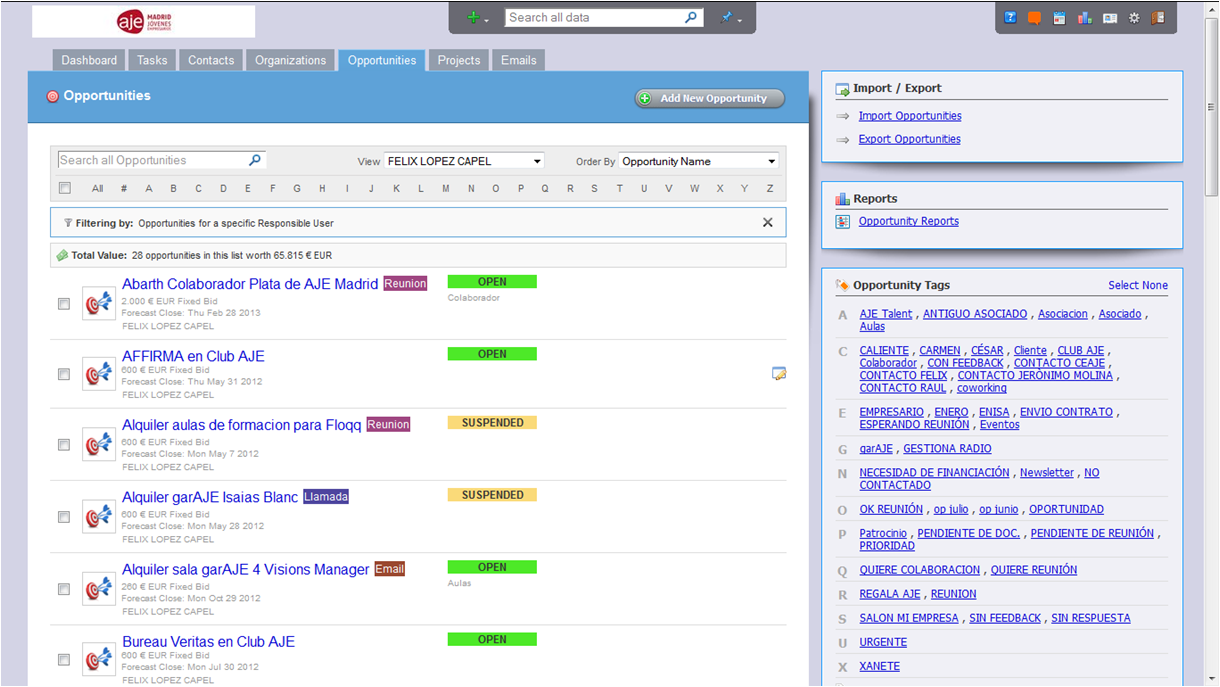1220x687 pixels.
Task: Tick the Alquiler garAJE Isaias Blanc checkbox
Action: pyautogui.click(x=64, y=517)
